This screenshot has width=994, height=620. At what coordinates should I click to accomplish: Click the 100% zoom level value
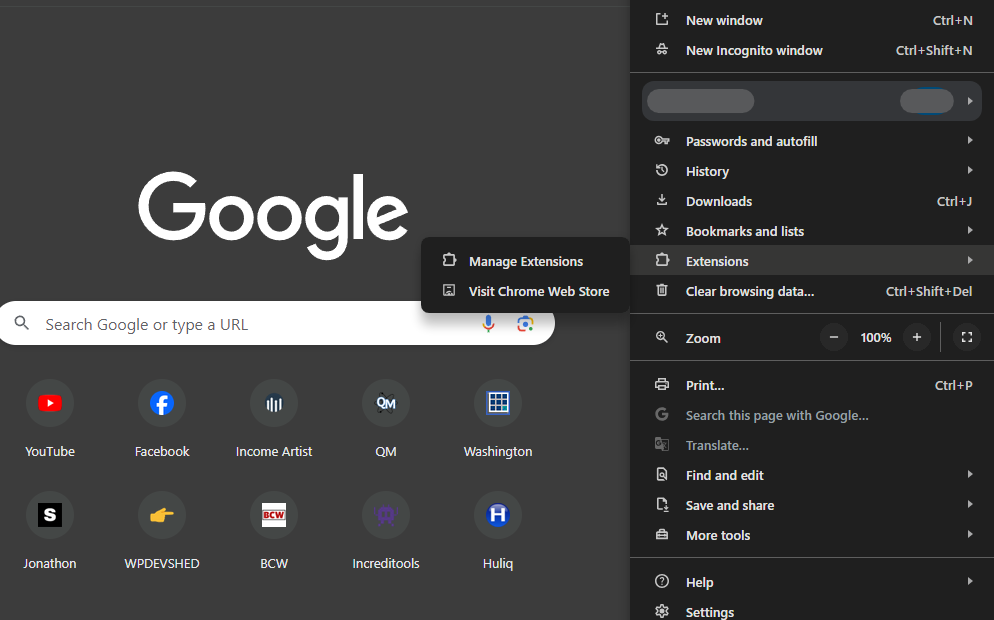click(x=875, y=337)
